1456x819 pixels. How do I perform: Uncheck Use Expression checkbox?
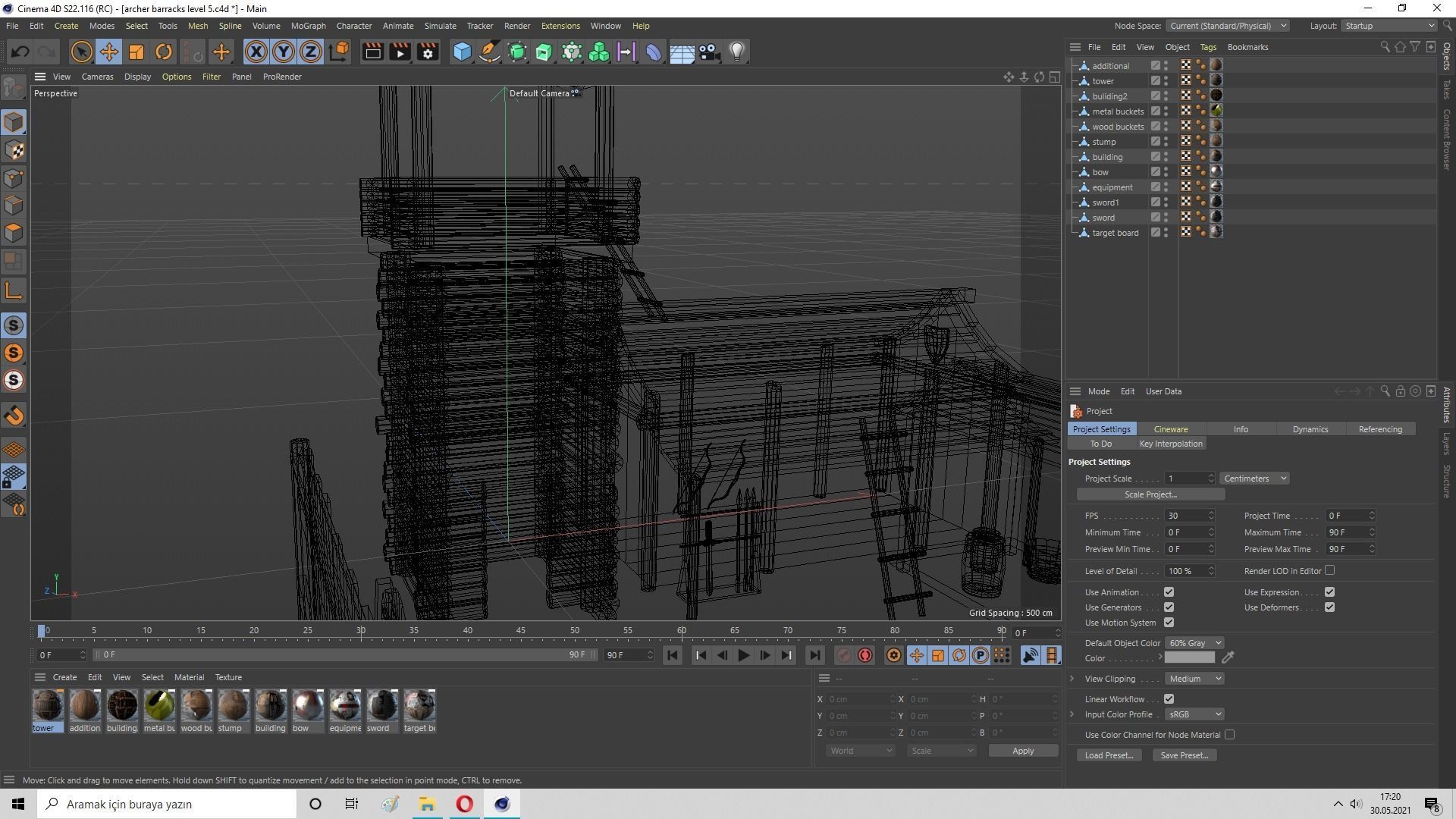1329,592
